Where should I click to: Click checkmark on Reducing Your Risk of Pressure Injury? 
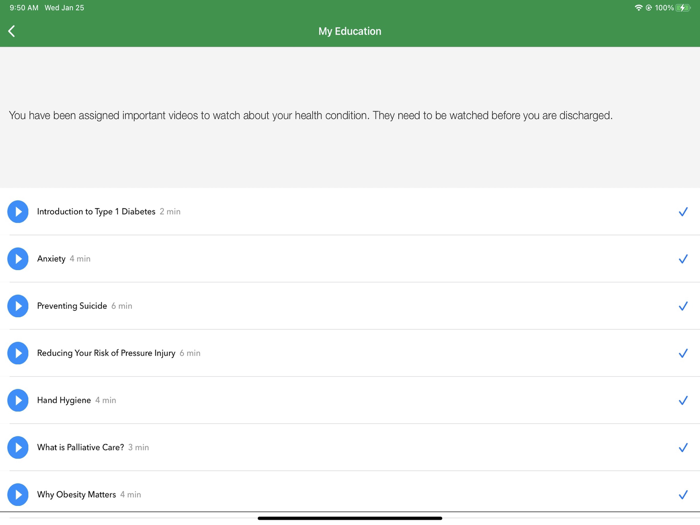683,354
